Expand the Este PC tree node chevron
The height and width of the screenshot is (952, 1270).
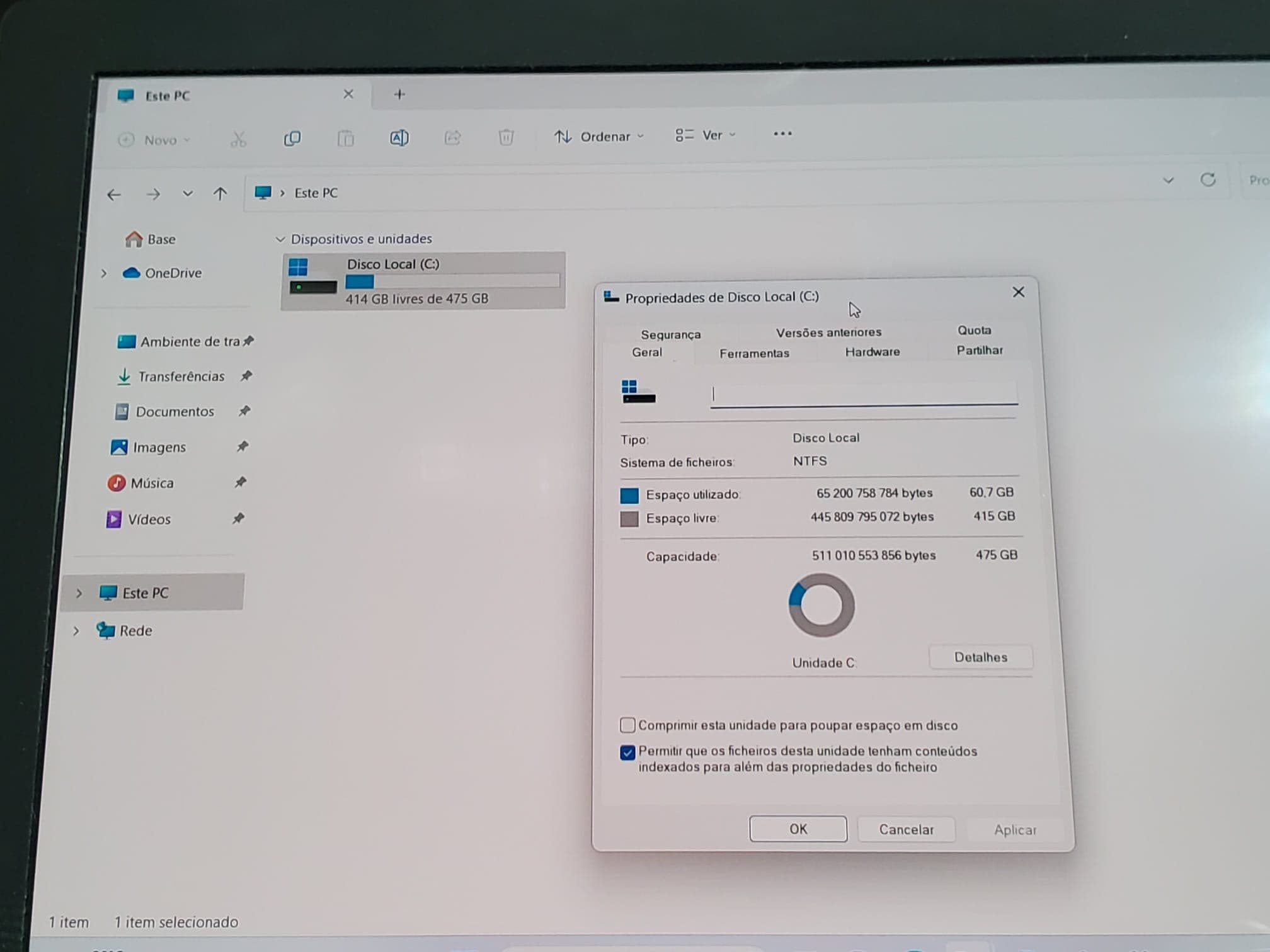[79, 593]
